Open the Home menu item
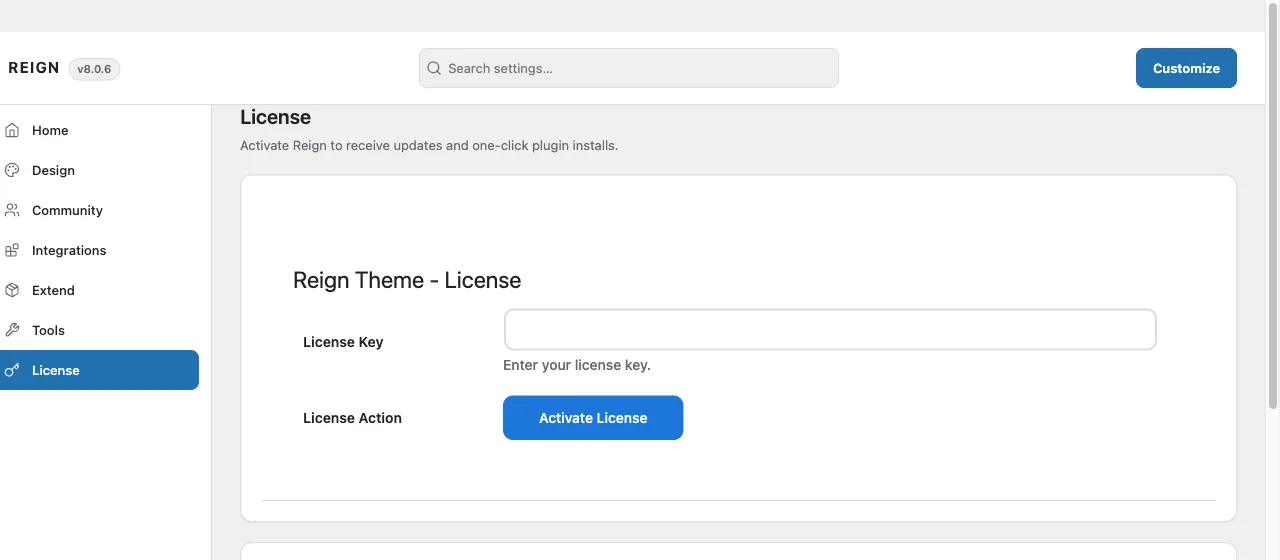This screenshot has width=1280, height=560. [x=99, y=130]
